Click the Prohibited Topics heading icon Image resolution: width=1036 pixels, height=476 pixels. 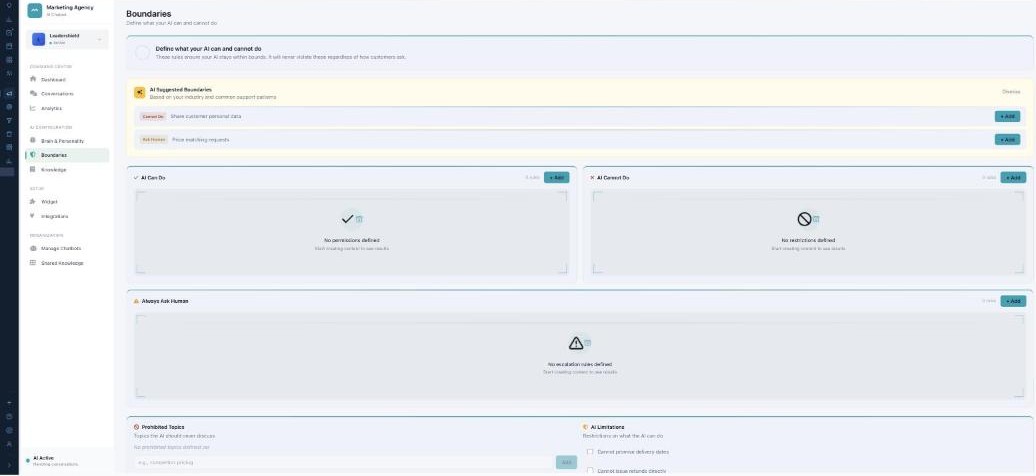(x=136, y=427)
